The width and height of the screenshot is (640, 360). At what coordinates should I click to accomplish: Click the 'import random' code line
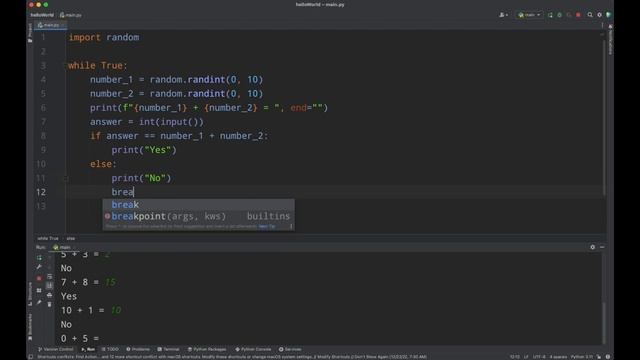[104, 37]
